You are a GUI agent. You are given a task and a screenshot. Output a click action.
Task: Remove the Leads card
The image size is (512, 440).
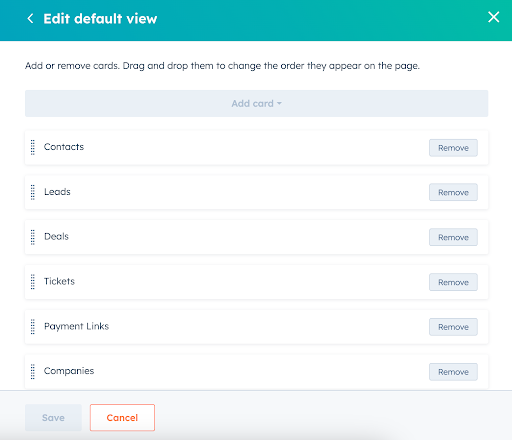pos(453,192)
